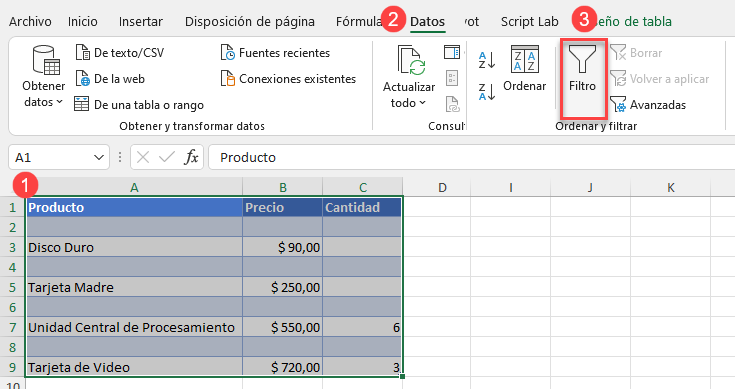735x389 pixels.
Task: Click the Avanzadas advanced filter icon
Action: coord(618,105)
